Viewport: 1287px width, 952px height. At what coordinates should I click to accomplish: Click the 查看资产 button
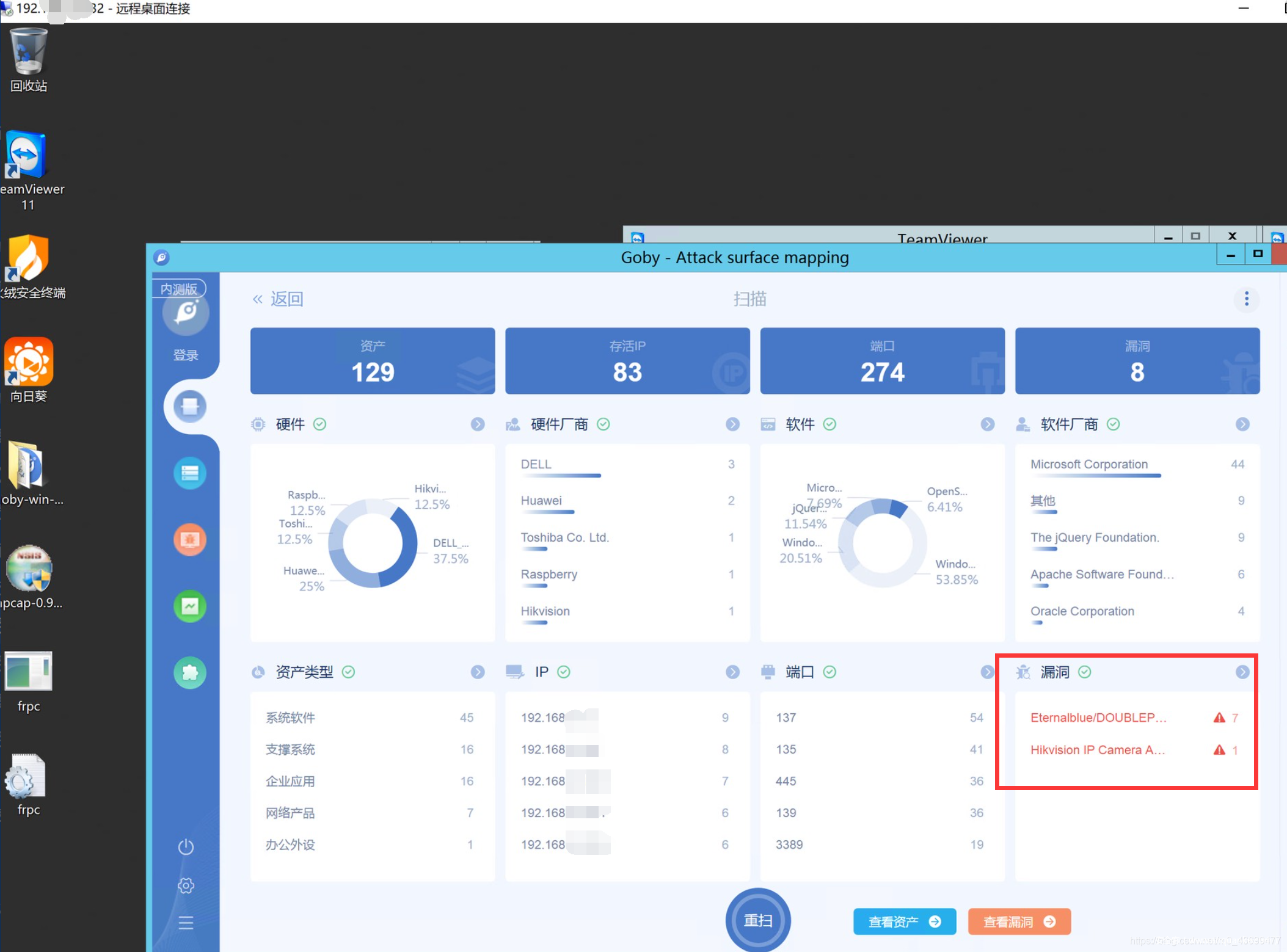pyautogui.click(x=904, y=921)
